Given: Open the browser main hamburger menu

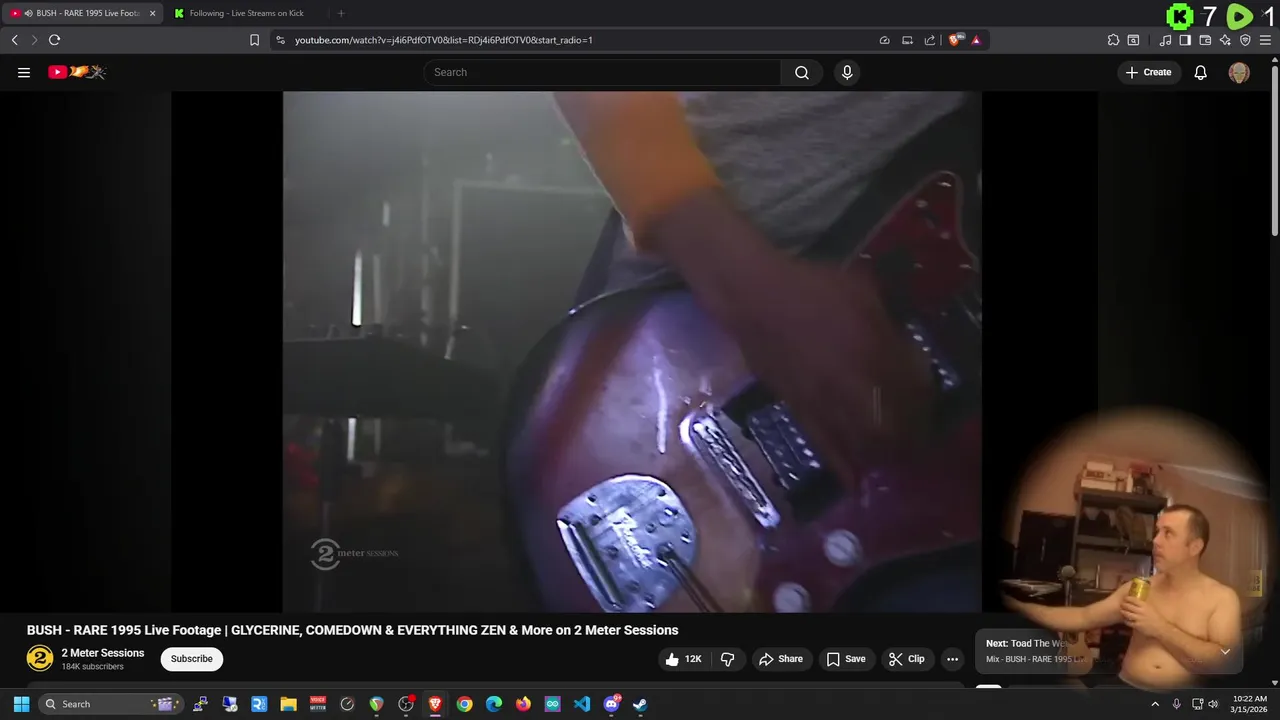Looking at the screenshot, I should [x=1265, y=40].
